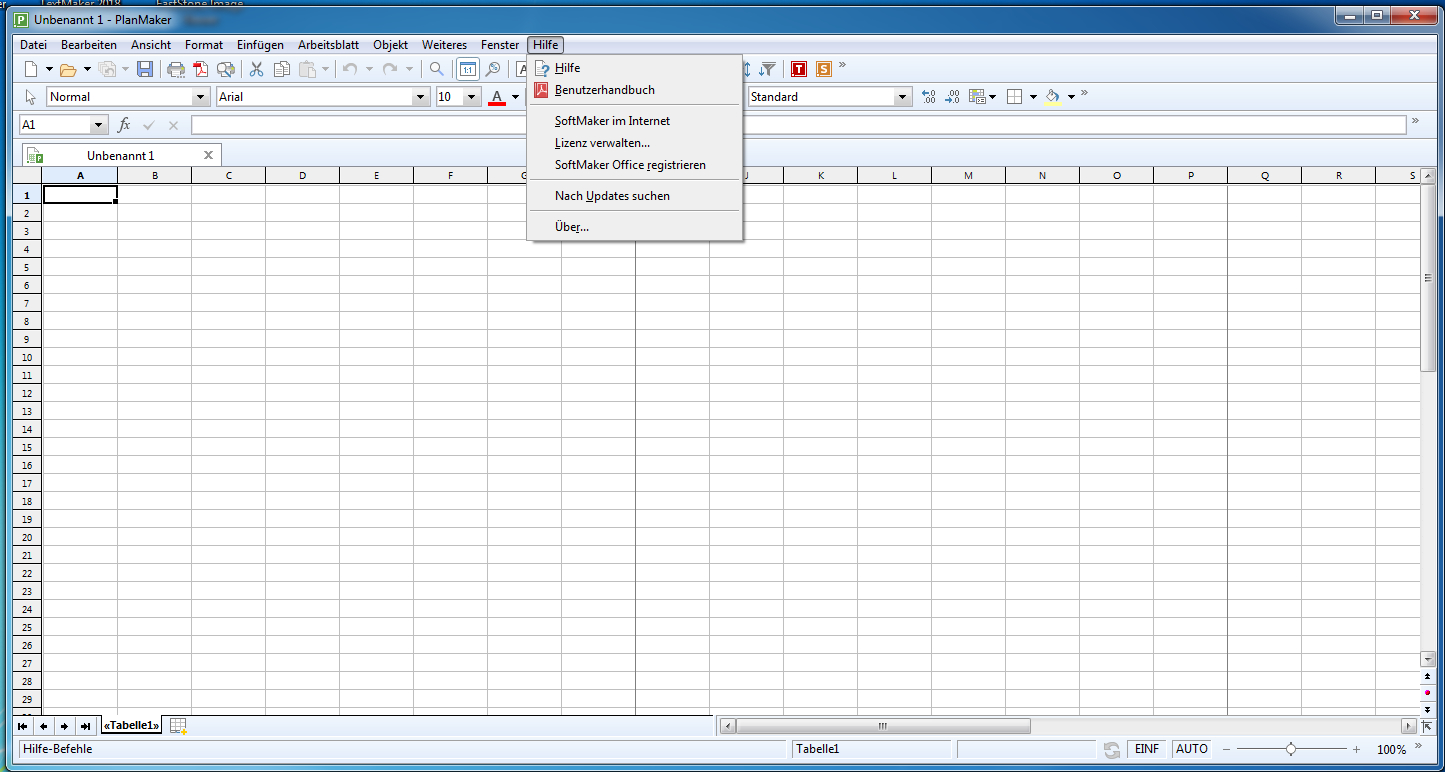1445x772 pixels.
Task: Save the document with the floppy disk icon
Action: [145, 69]
